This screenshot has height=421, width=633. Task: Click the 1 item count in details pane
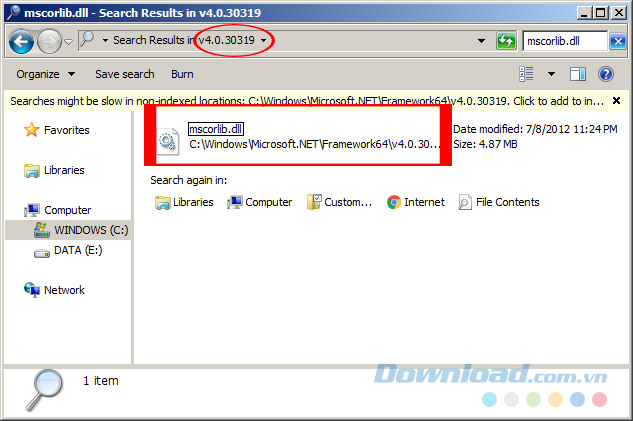pyautogui.click(x=101, y=381)
